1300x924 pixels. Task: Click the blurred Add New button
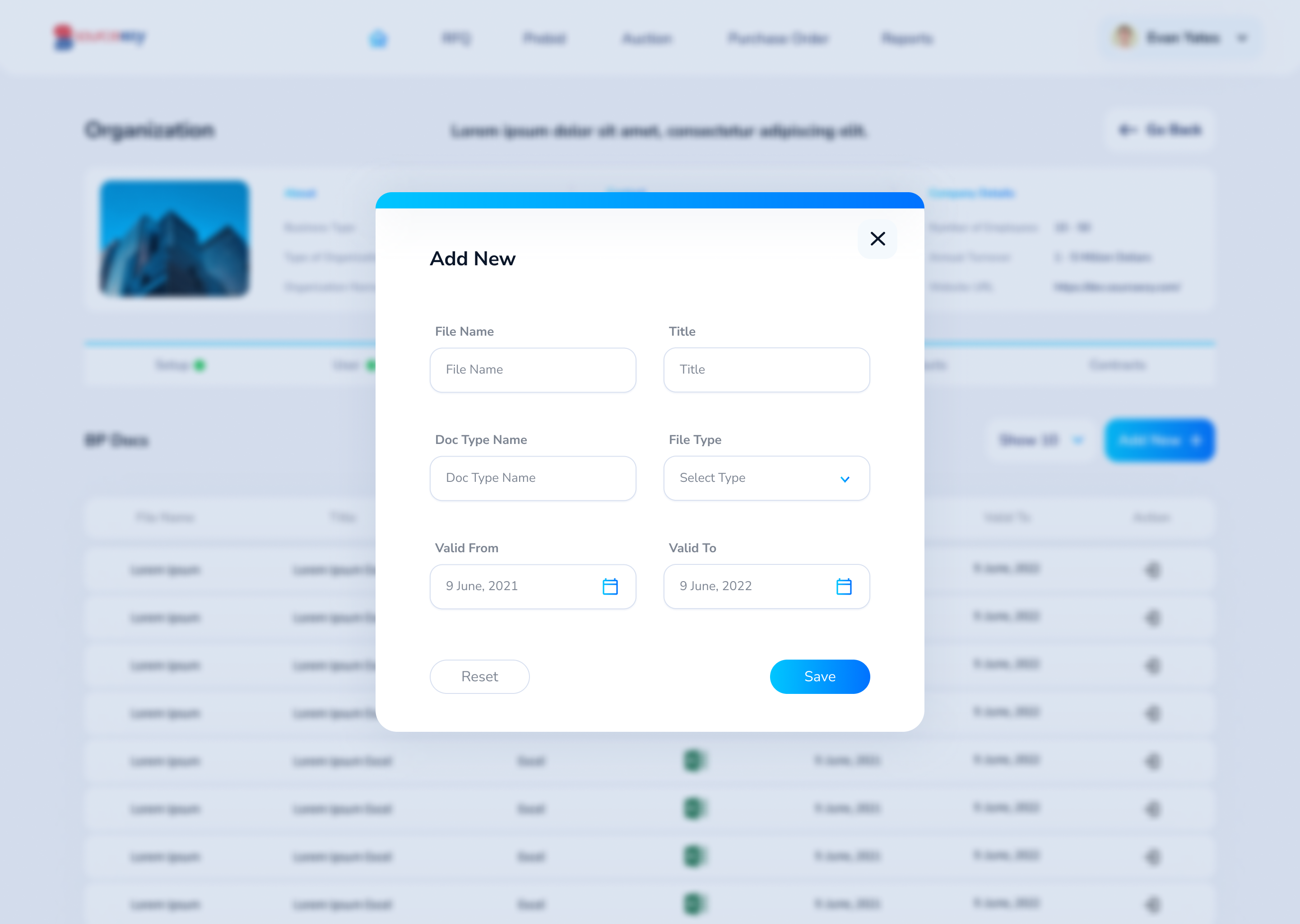point(1160,440)
